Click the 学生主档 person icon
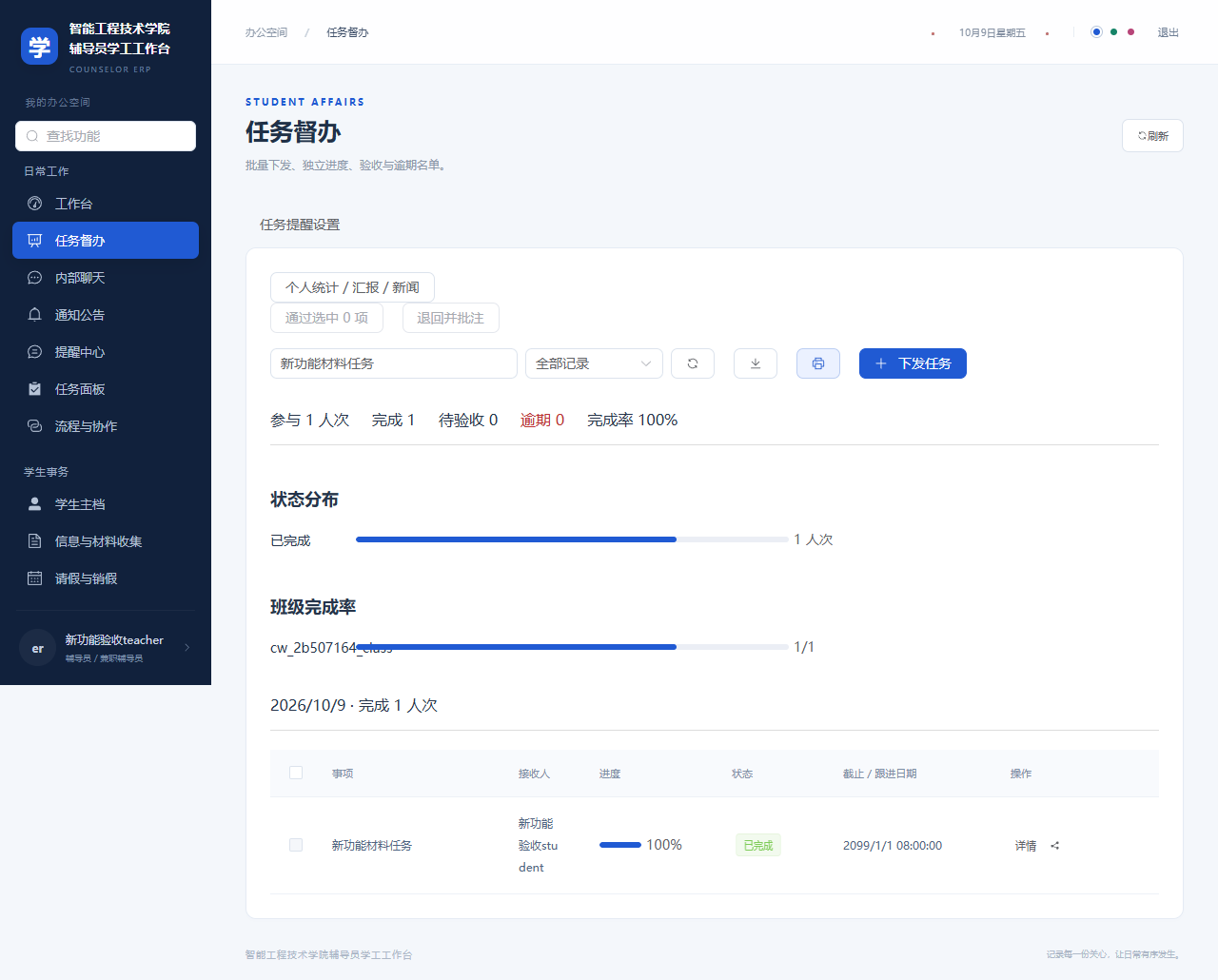Image resolution: width=1218 pixels, height=980 pixels. coord(35,504)
